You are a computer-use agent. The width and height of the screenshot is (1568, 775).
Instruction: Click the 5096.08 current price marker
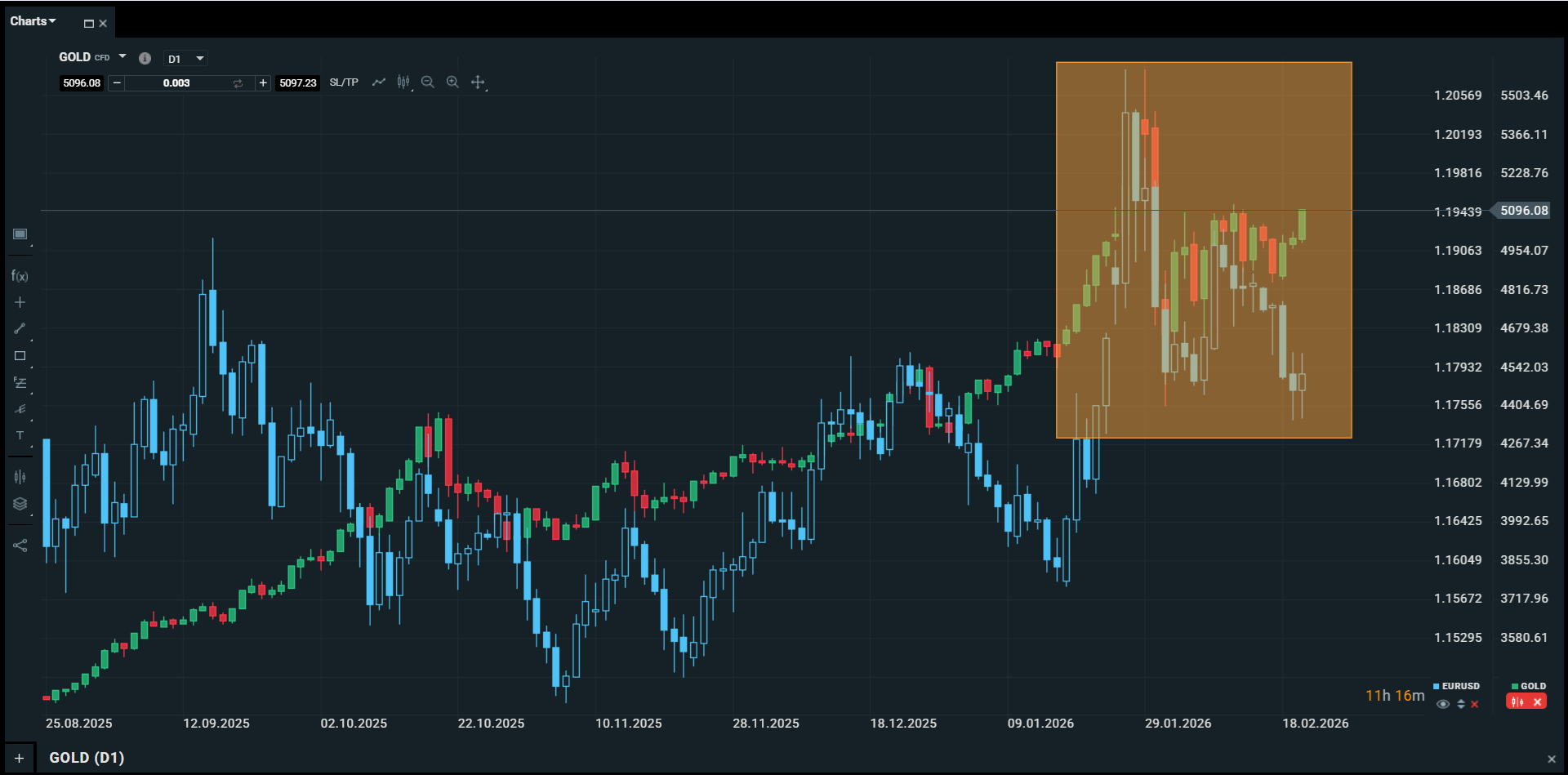click(x=1521, y=211)
